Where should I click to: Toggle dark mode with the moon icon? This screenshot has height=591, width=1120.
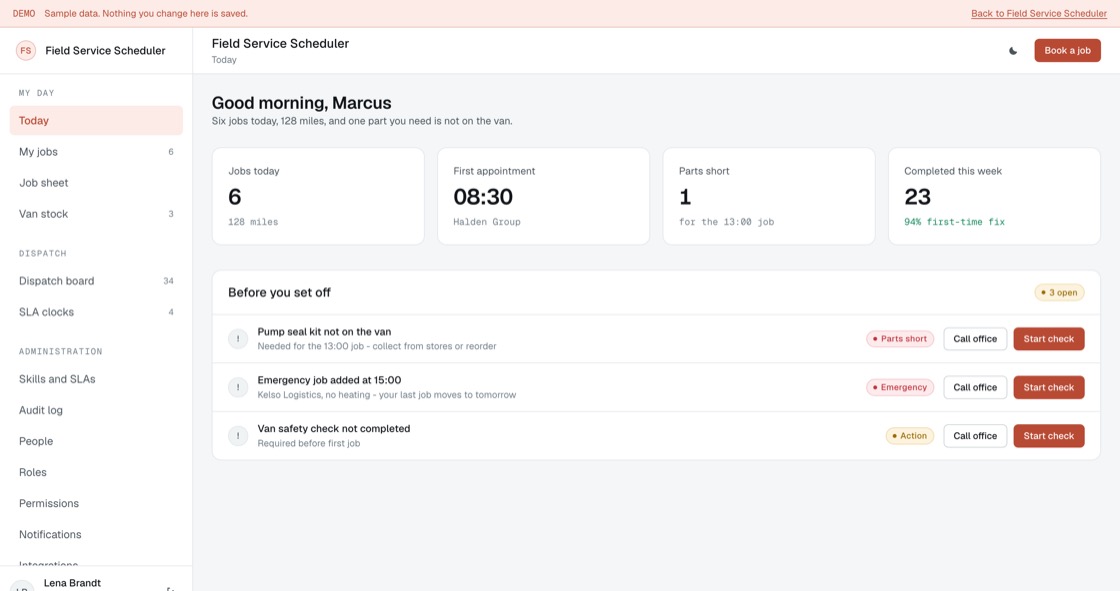[1013, 51]
